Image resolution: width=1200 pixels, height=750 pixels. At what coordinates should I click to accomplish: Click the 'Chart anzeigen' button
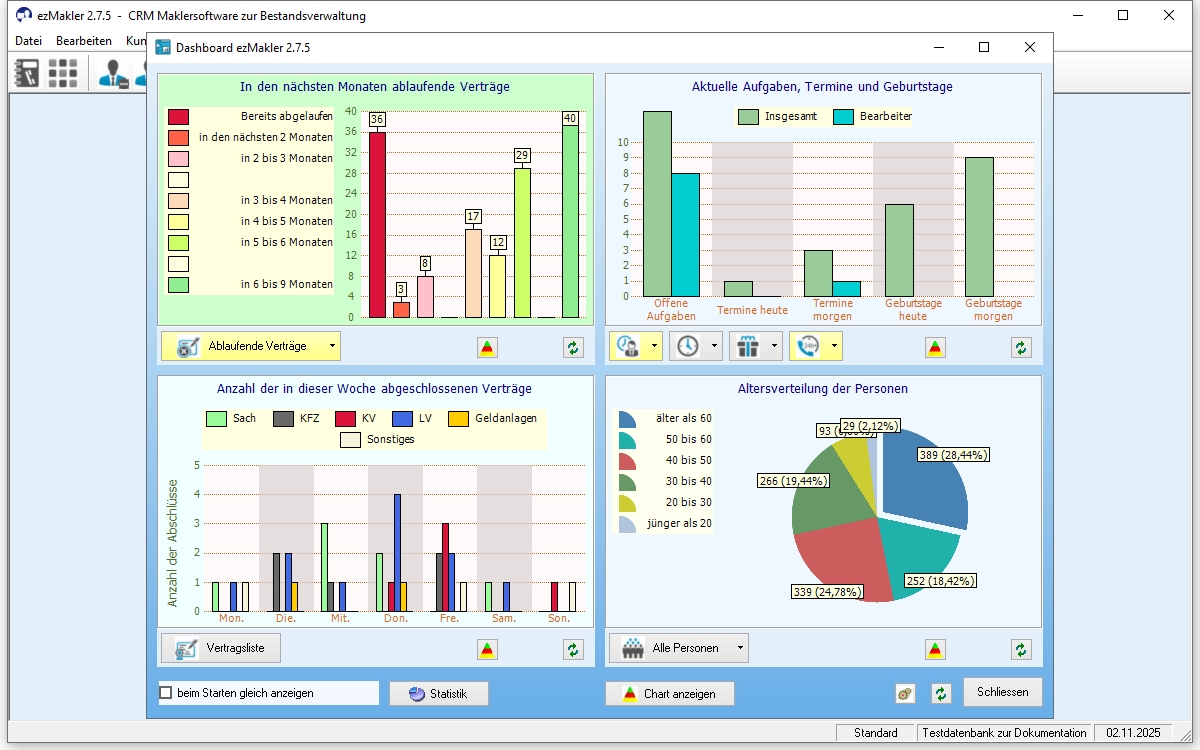tap(669, 693)
